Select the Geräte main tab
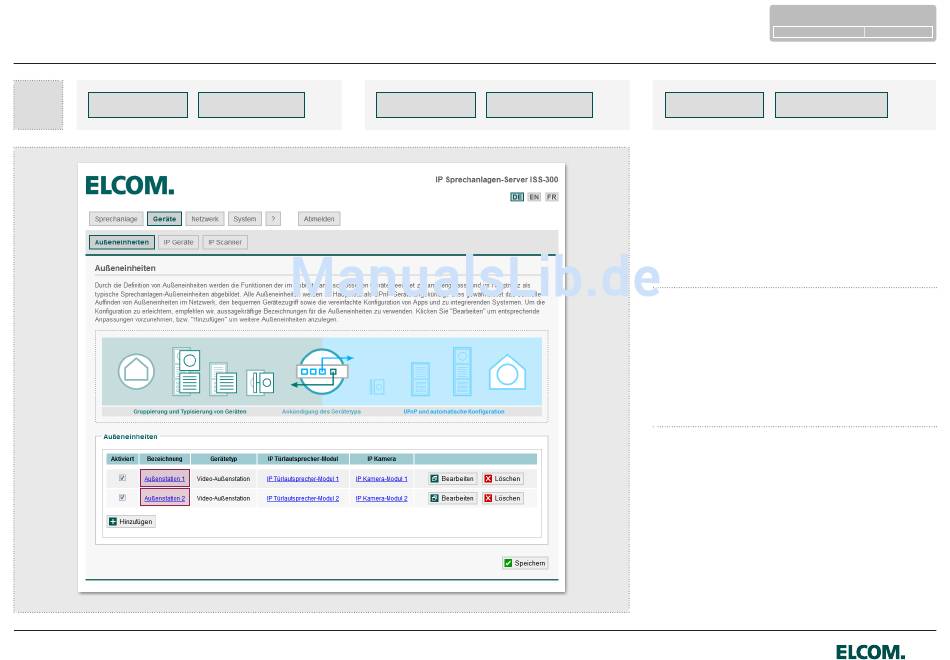 (164, 219)
